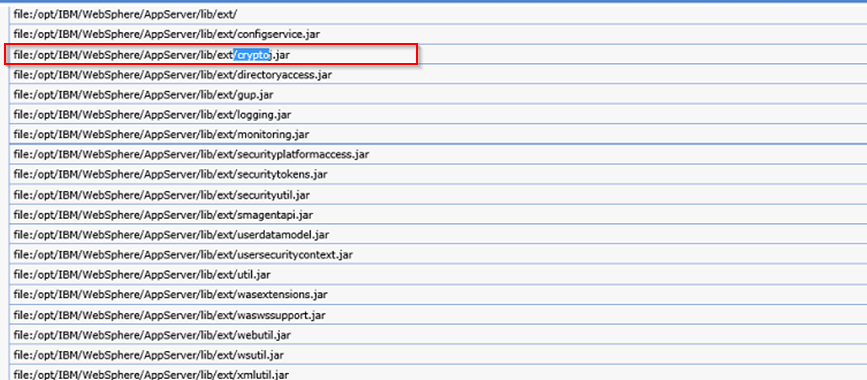Select the securityutil.jar row
Viewport: 867px width, 380px height.
(x=438, y=195)
